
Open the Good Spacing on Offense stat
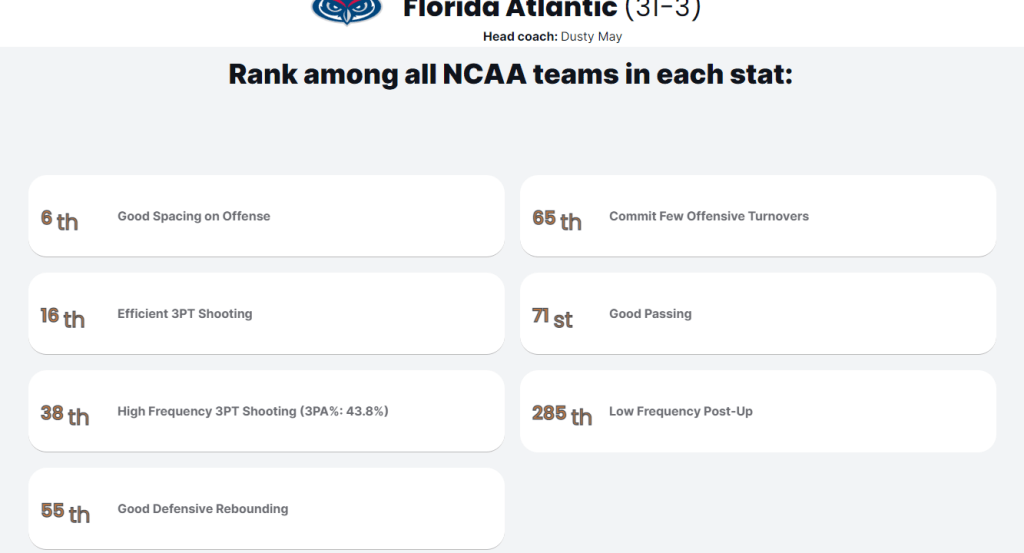pos(194,216)
